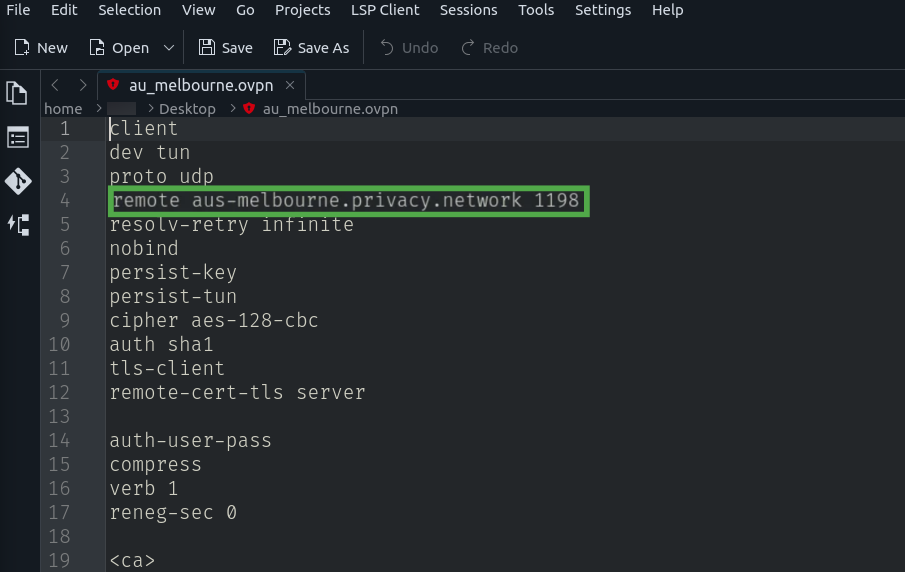Open the Sessions menu
905x572 pixels.
coord(469,10)
